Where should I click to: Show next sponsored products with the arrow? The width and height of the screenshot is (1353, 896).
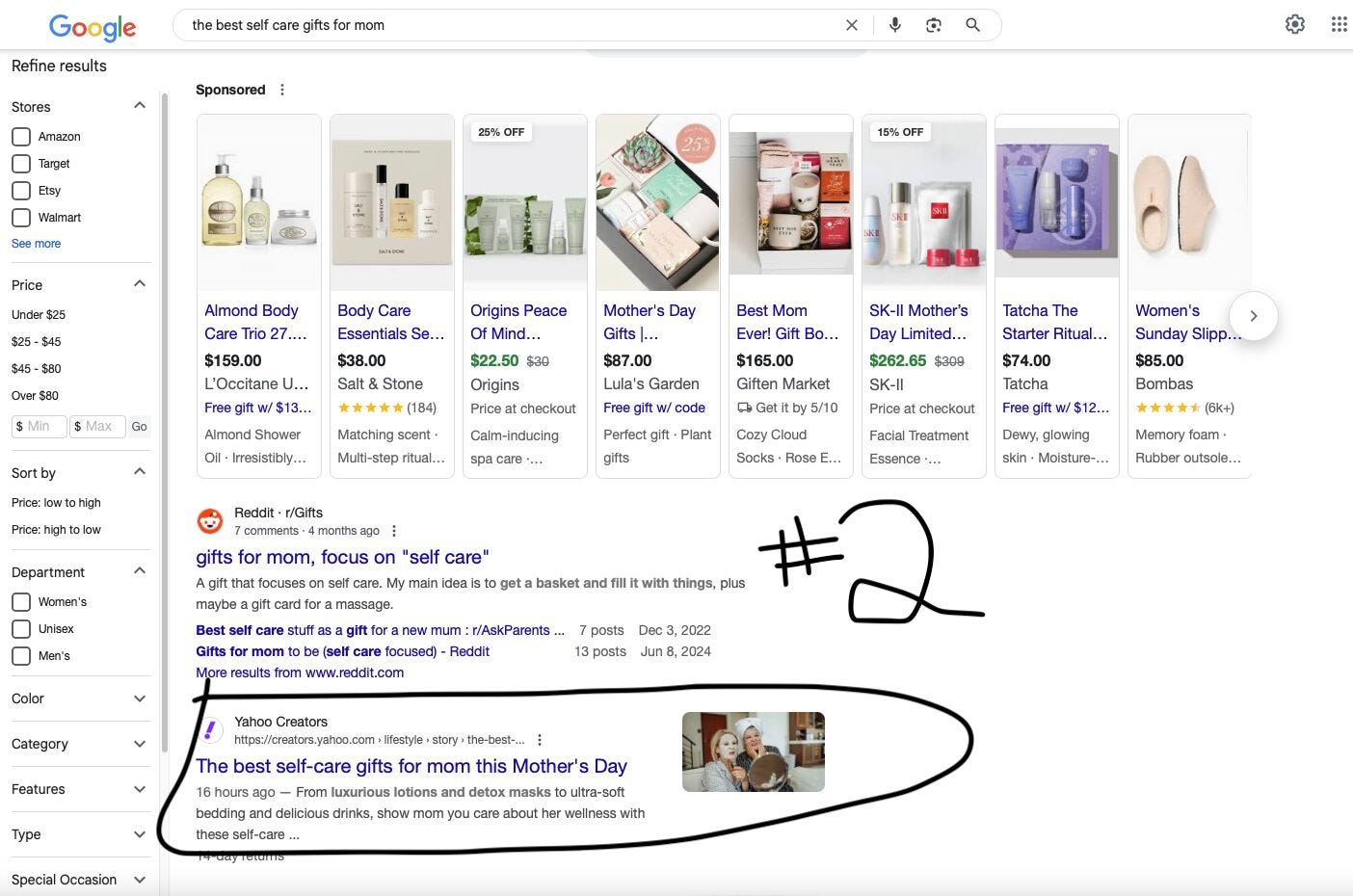(1254, 316)
